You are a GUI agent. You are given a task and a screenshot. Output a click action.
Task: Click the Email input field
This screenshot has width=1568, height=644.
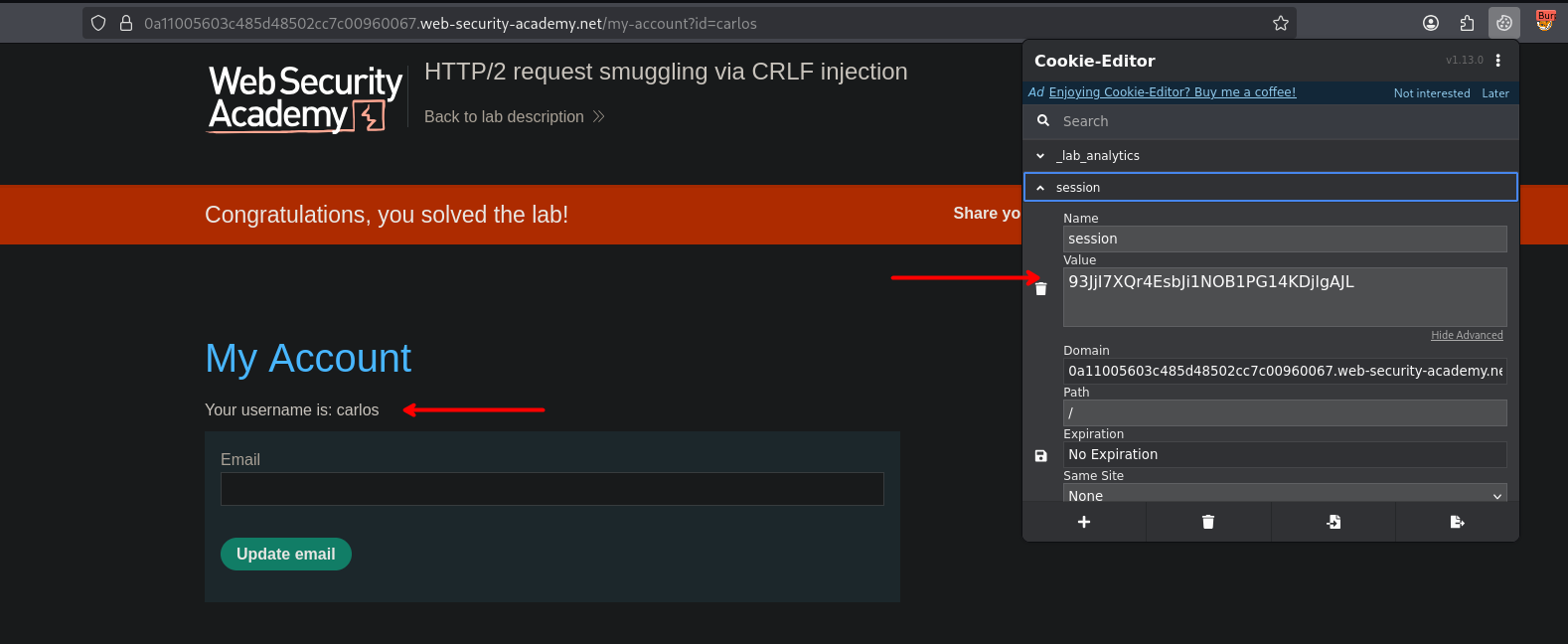coord(551,489)
